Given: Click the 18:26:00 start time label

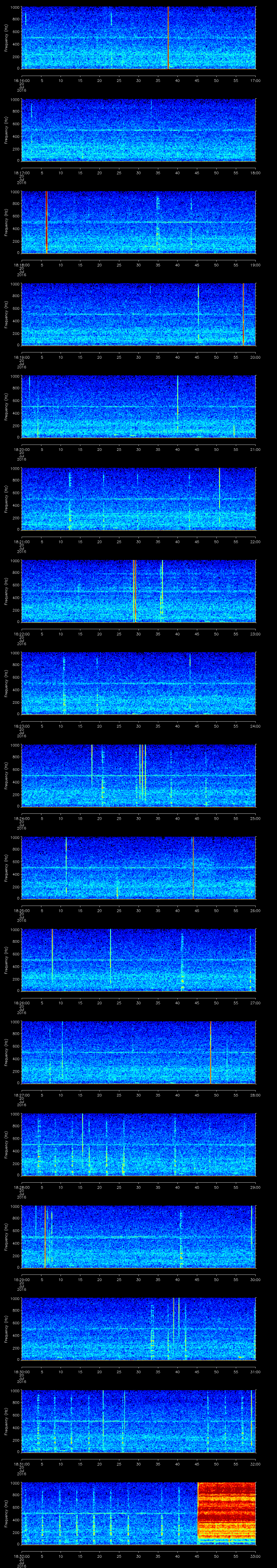Looking at the screenshot, I should coord(22,1003).
